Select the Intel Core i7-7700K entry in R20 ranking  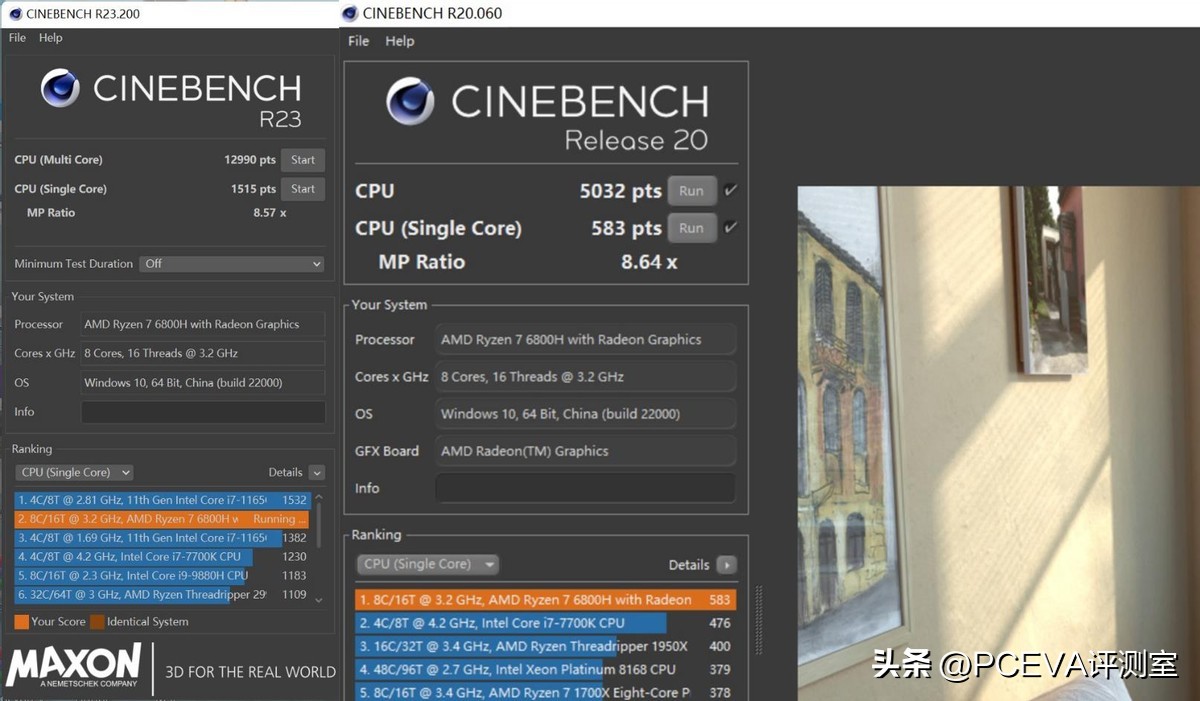(510, 623)
